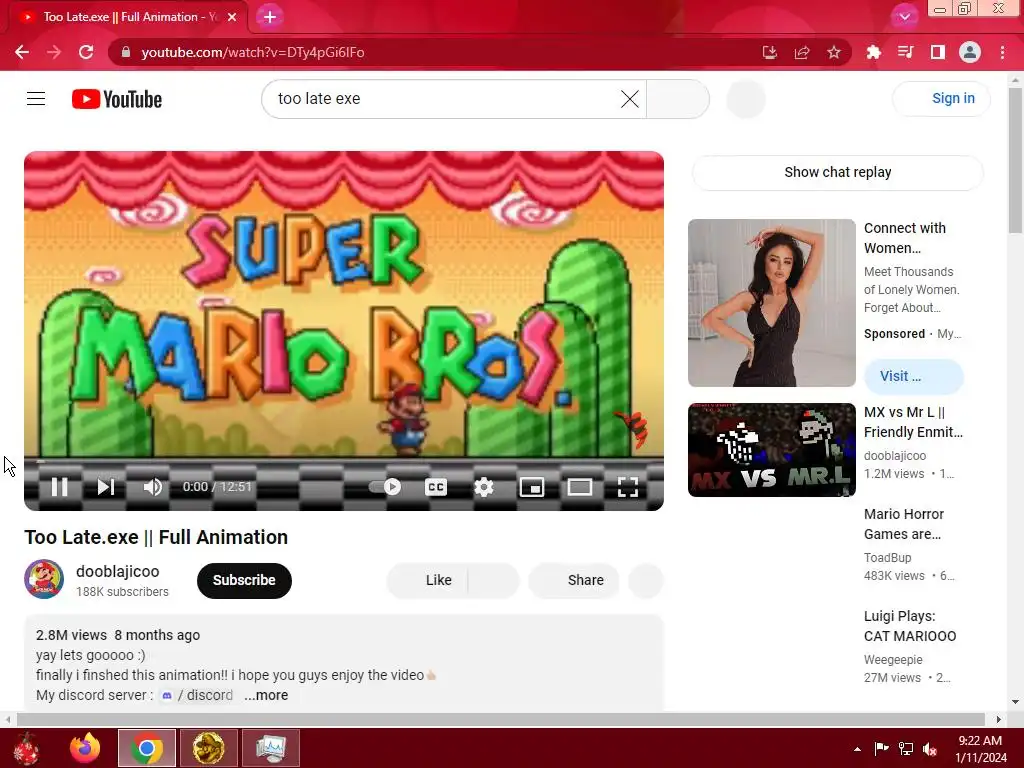The width and height of the screenshot is (1024, 768).
Task: Bookmark this page with star icon
Action: pyautogui.click(x=833, y=52)
